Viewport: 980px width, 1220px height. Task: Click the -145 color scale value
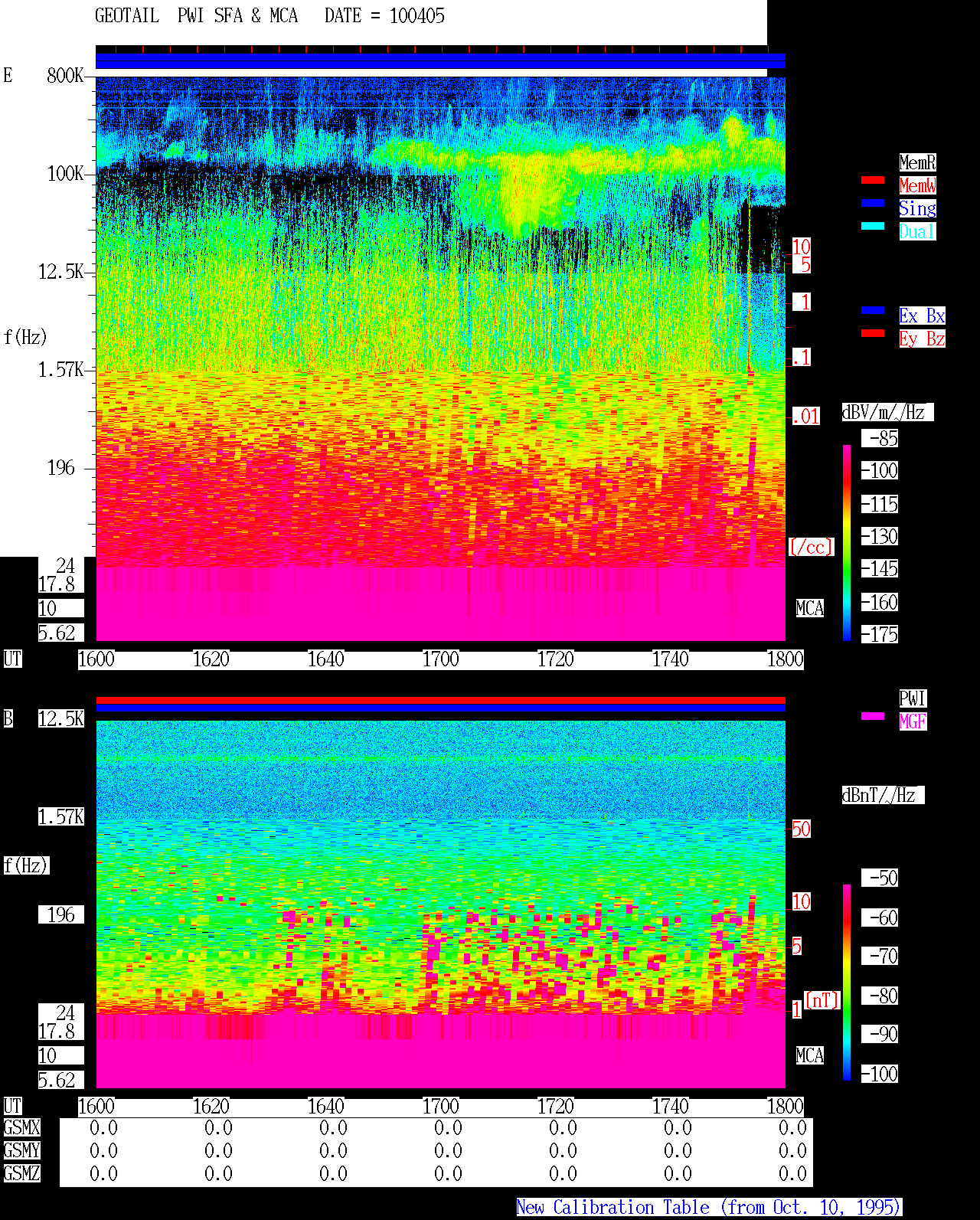(x=880, y=568)
